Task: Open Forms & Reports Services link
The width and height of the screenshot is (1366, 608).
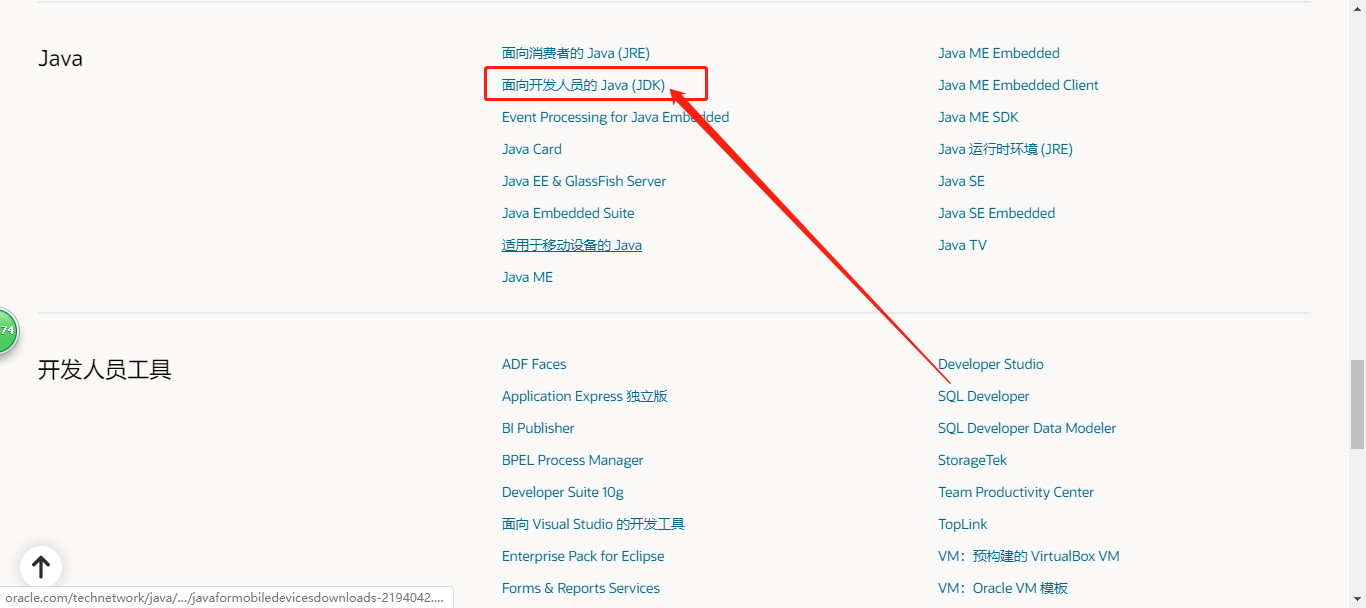Action: click(581, 588)
